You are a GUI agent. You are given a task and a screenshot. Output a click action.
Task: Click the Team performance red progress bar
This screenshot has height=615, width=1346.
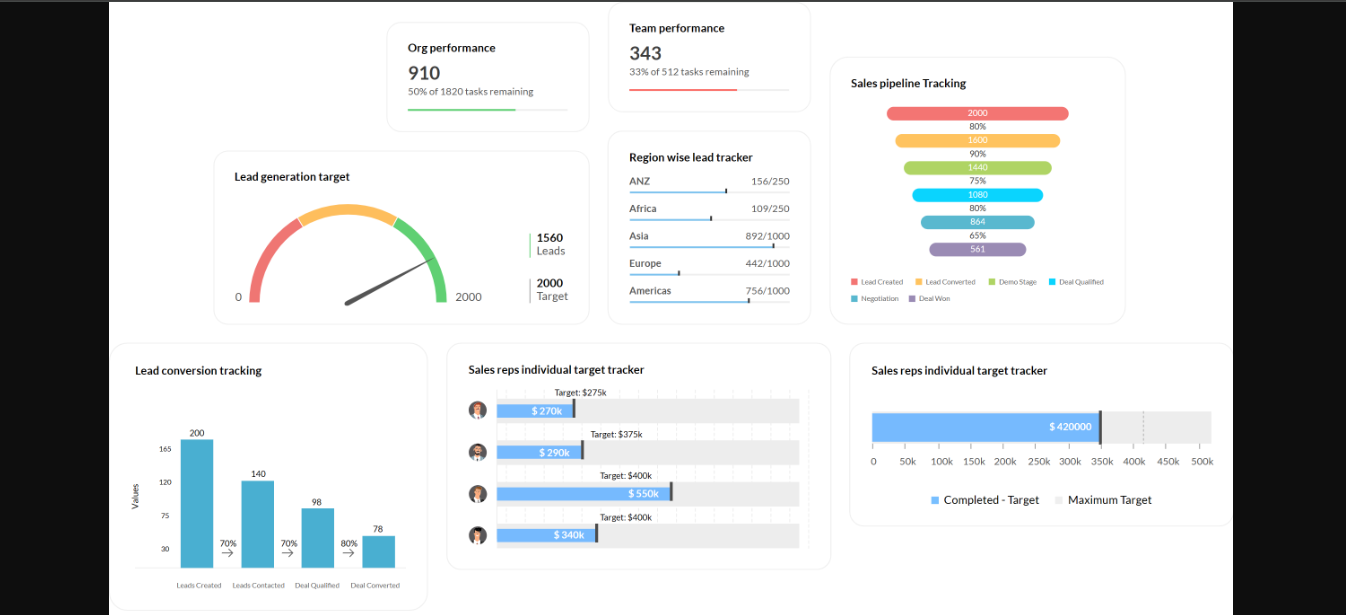click(683, 90)
